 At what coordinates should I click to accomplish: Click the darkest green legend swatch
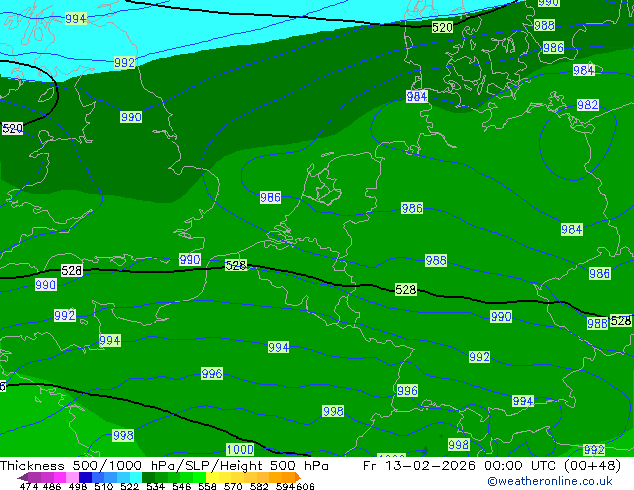point(148,477)
